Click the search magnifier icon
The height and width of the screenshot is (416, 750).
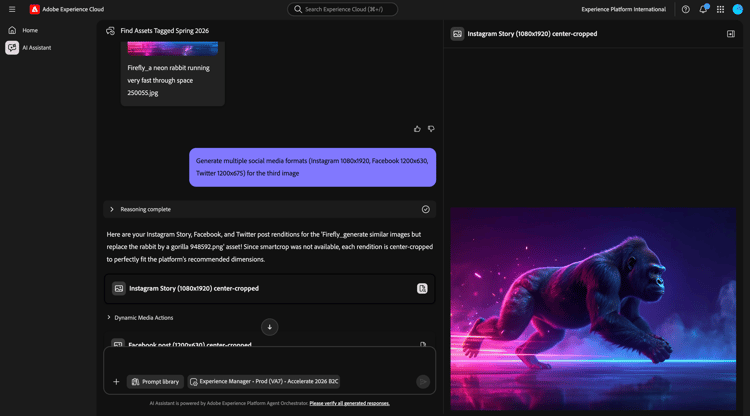tap(298, 9)
